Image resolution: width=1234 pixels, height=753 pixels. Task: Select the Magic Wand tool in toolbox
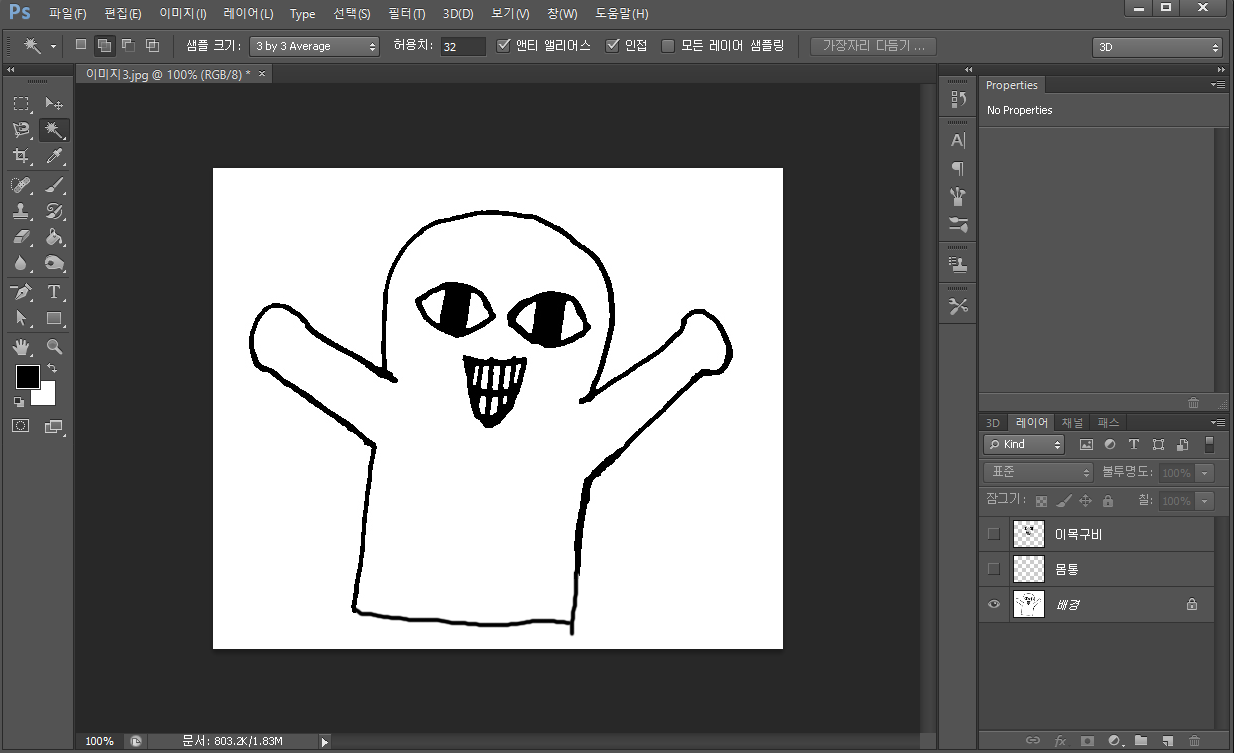click(x=54, y=130)
